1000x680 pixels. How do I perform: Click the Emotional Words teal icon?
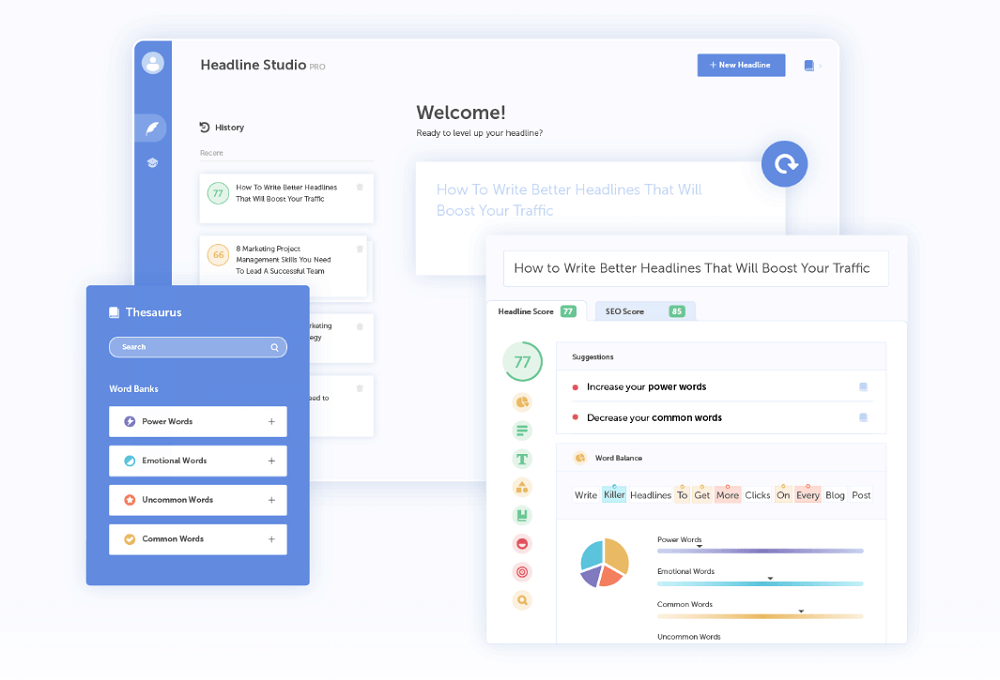[129, 461]
